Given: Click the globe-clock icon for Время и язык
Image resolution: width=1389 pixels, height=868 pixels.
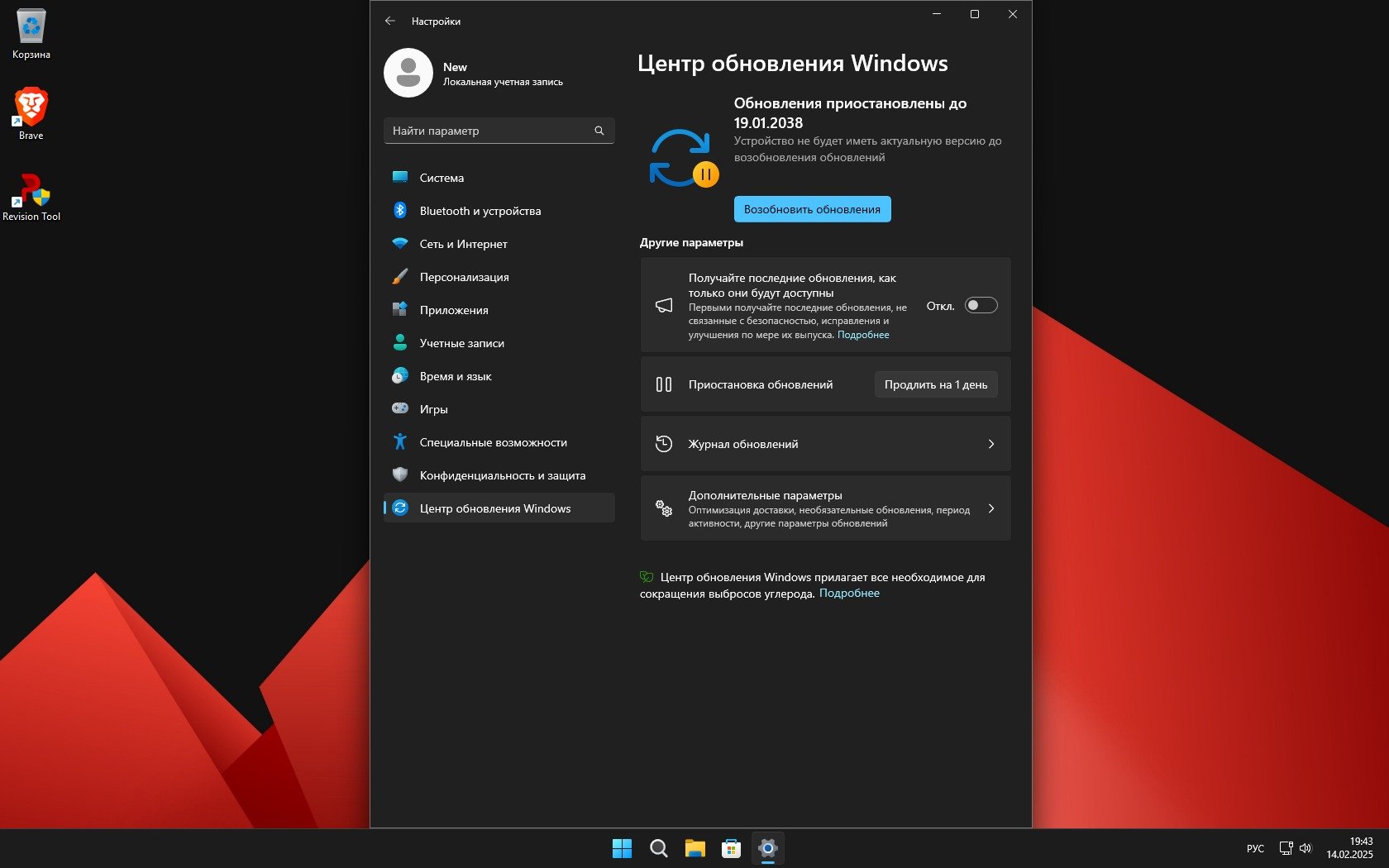Looking at the screenshot, I should click(400, 375).
